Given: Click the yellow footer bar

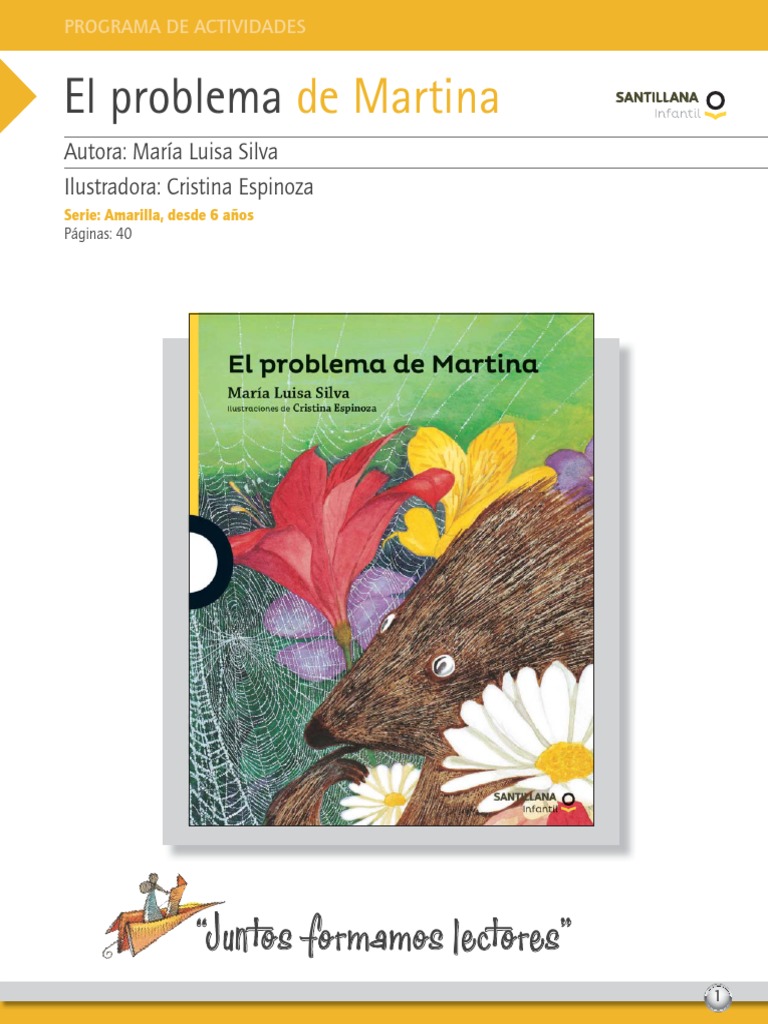Looking at the screenshot, I should click(x=384, y=1014).
